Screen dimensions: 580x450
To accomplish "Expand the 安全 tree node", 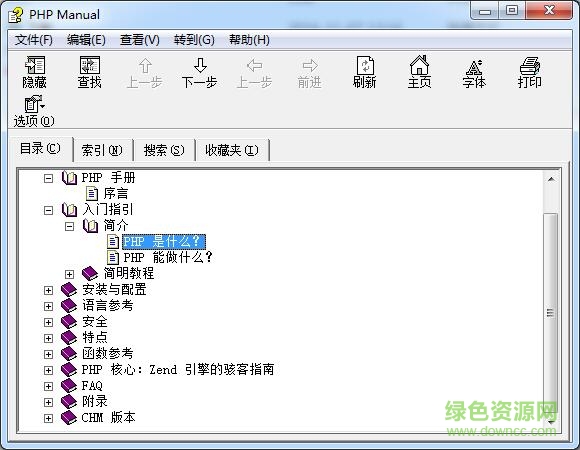I will coord(48,322).
